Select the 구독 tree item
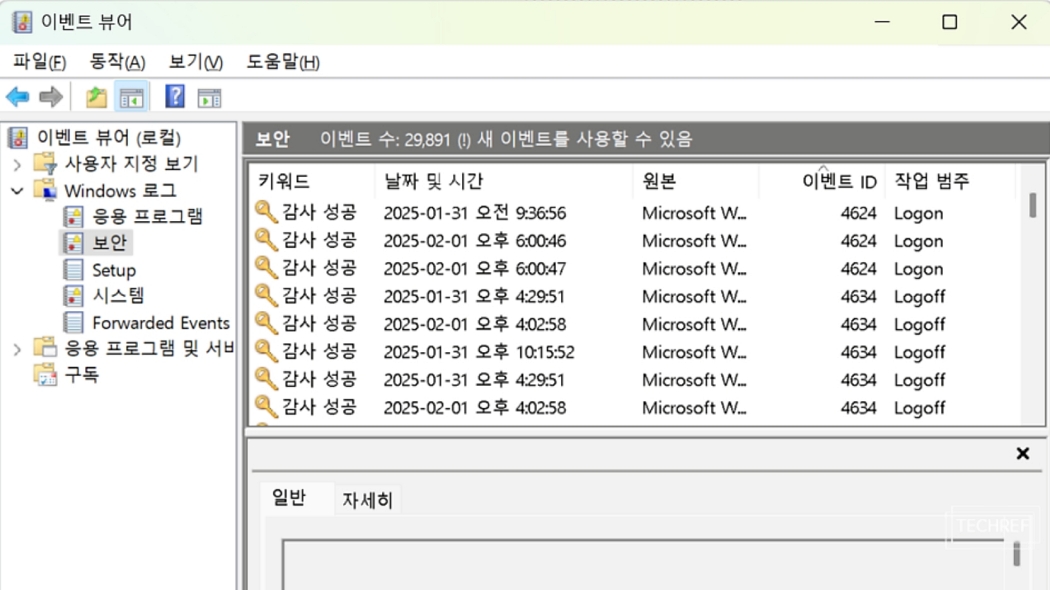This screenshot has width=1050, height=590. coord(82,375)
